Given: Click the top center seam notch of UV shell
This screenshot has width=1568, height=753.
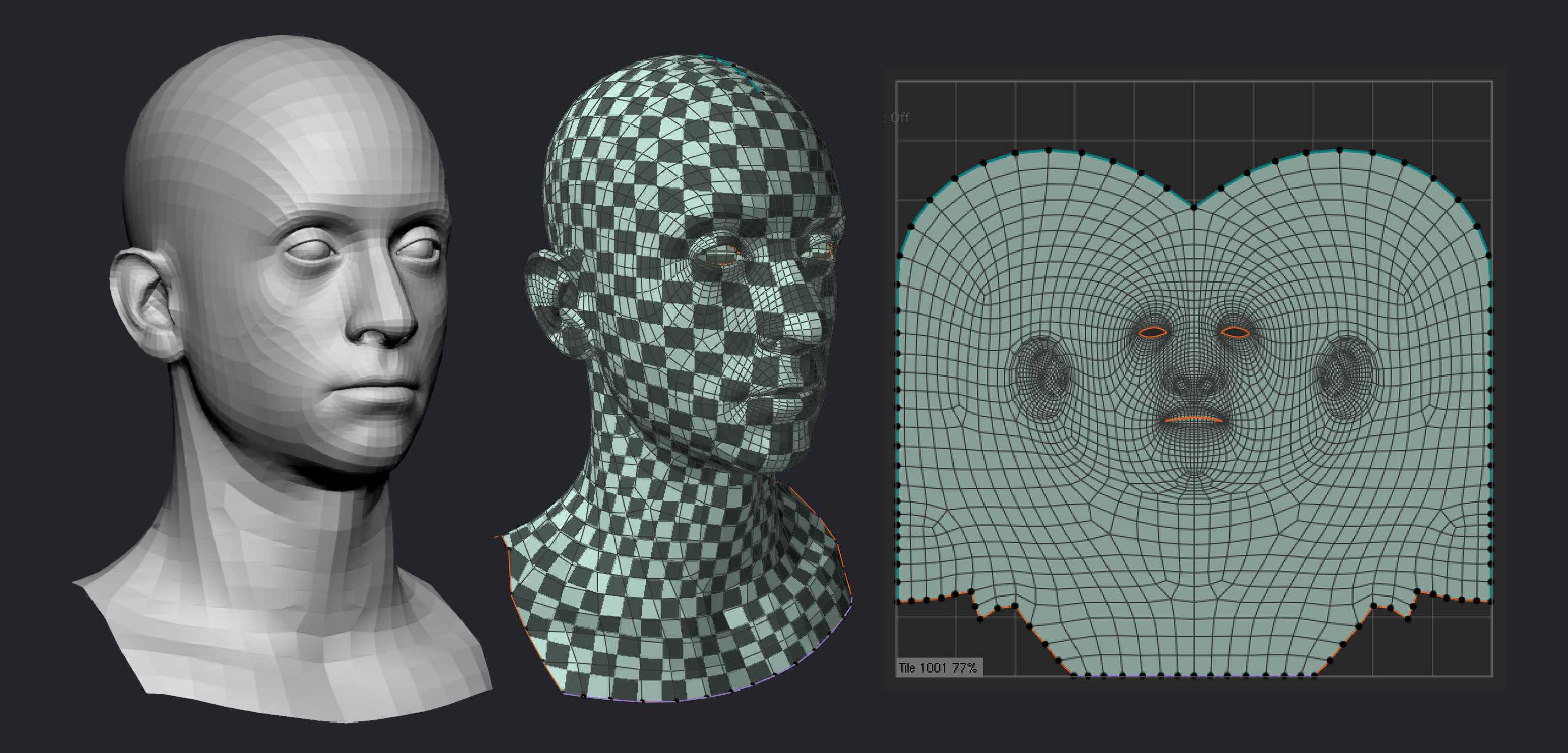Looking at the screenshot, I should [x=1194, y=207].
